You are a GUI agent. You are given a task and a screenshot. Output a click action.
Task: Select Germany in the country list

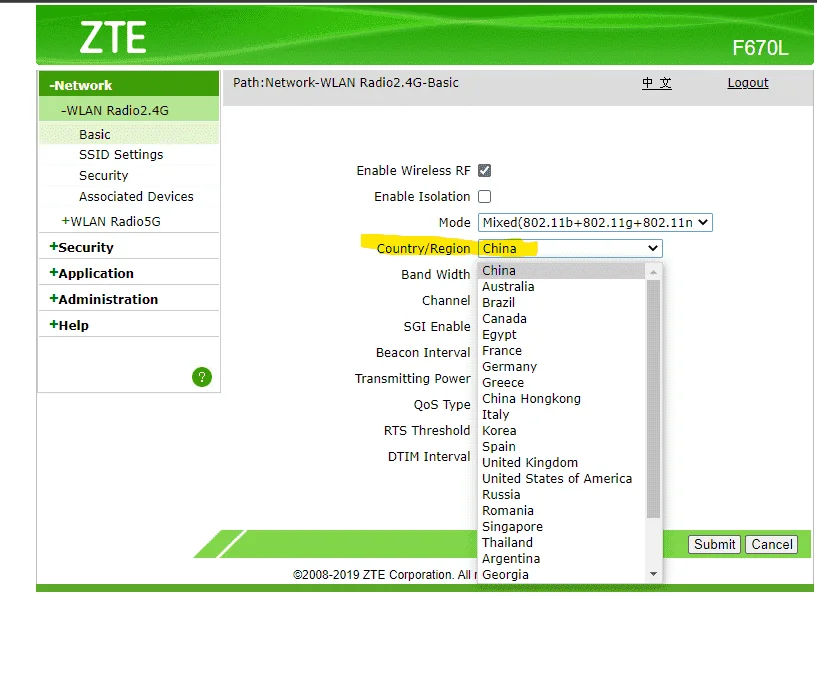pyautogui.click(x=562, y=367)
